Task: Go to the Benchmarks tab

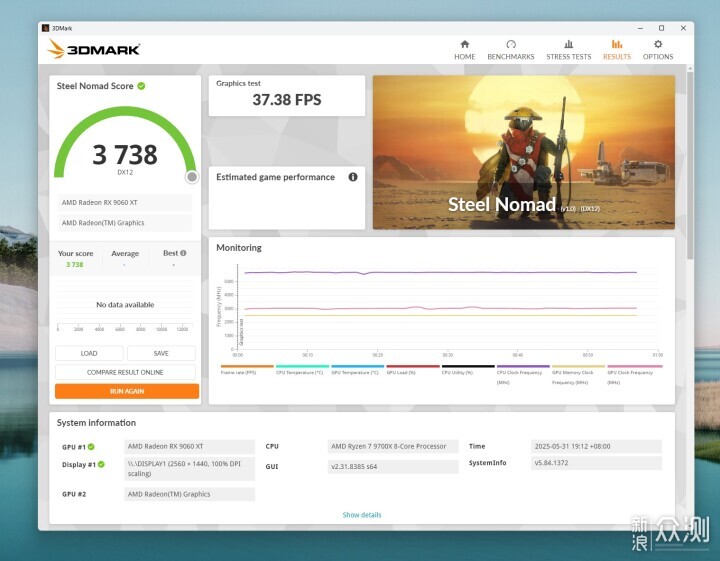Action: click(x=511, y=50)
